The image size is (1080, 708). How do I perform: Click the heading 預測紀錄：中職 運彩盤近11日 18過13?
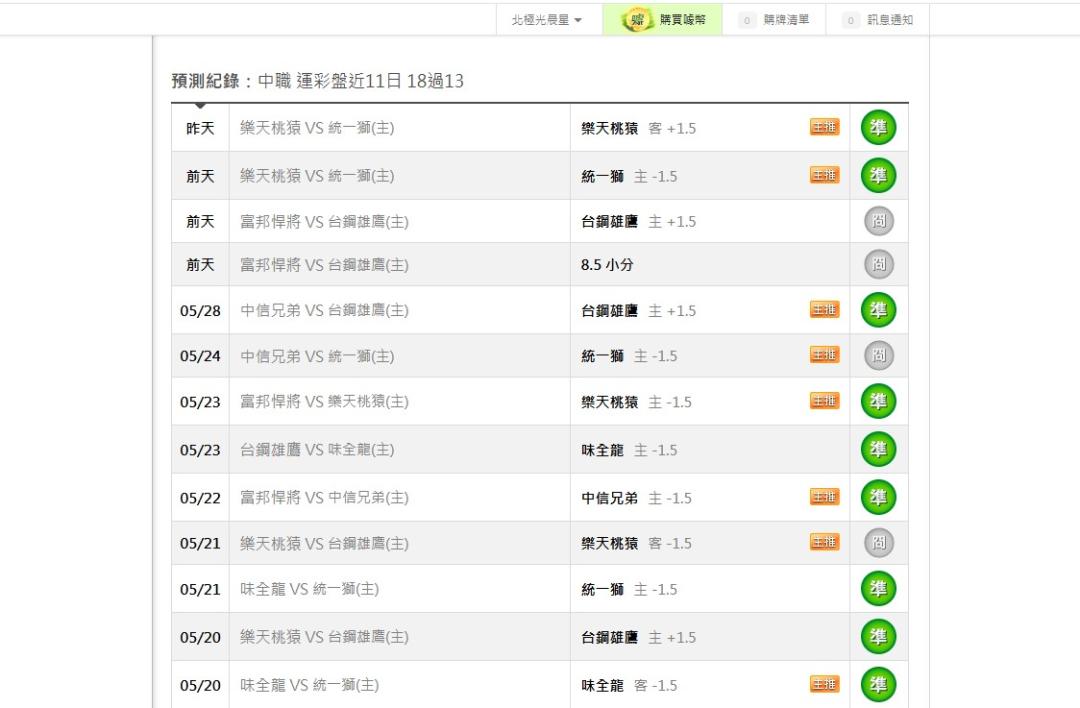pos(318,81)
